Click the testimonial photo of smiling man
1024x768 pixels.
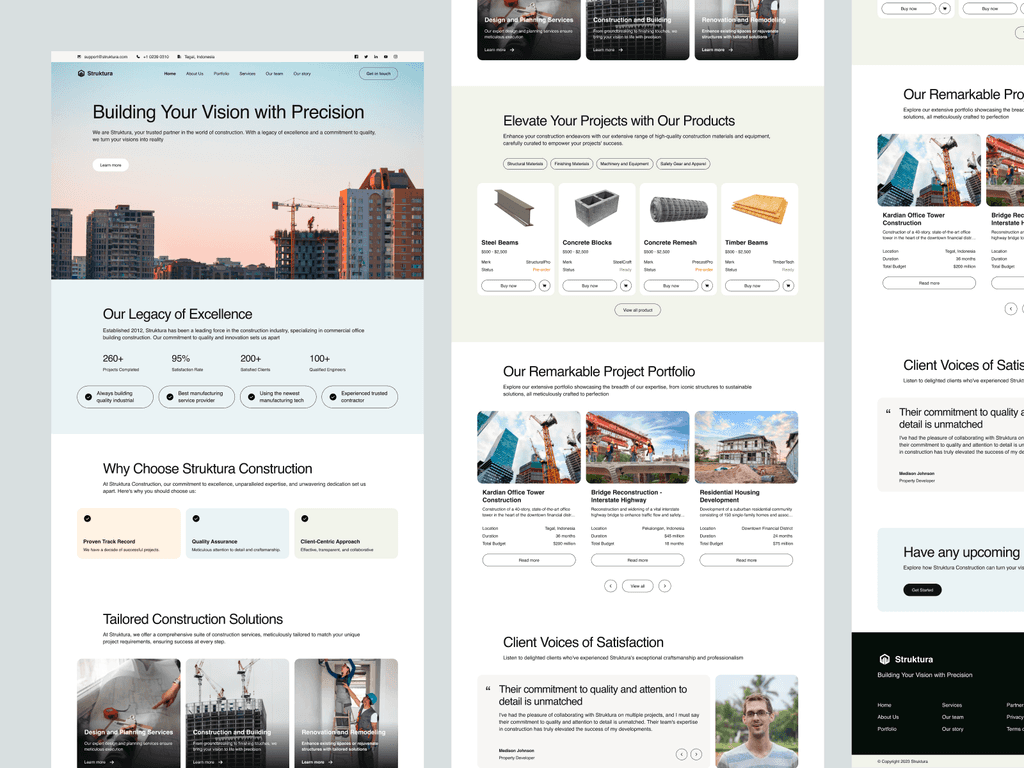[756, 722]
